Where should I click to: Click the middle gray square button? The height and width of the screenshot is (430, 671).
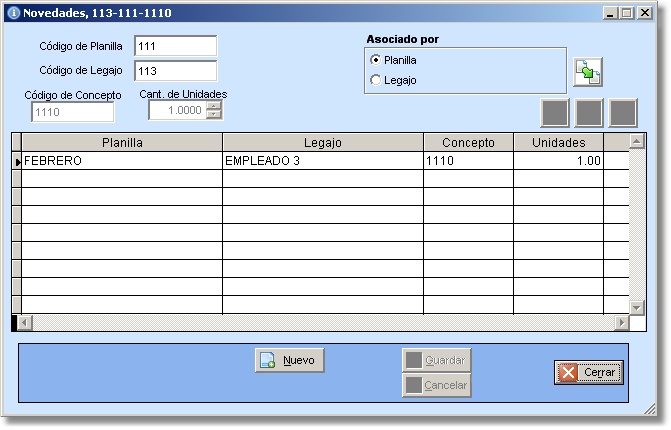(589, 113)
